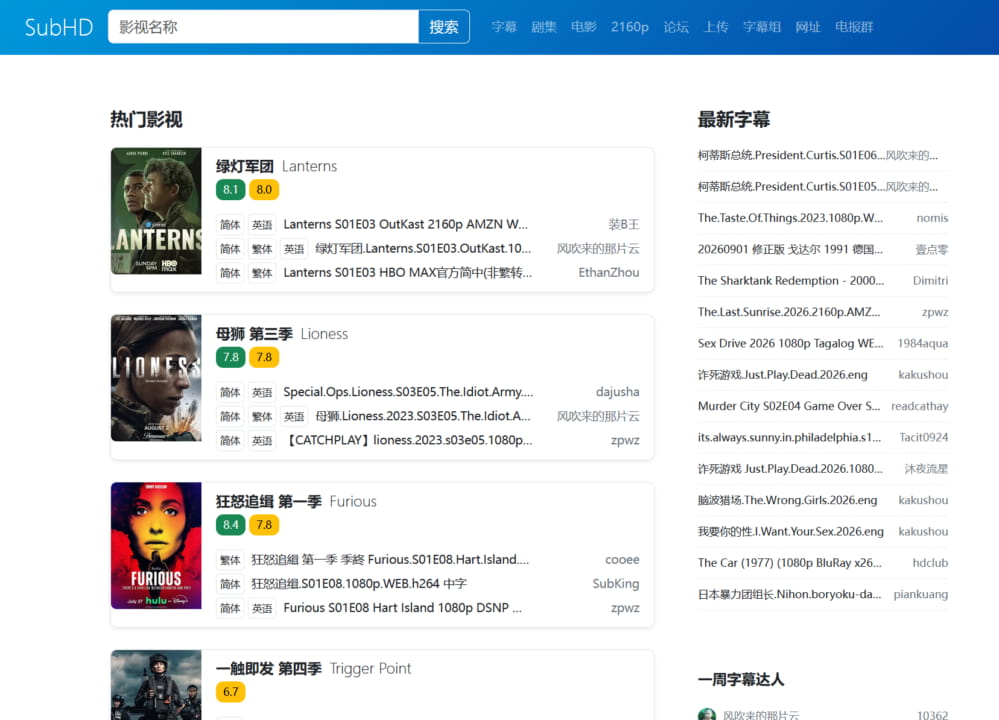Open latest subtitle Murder City S02E04 Game Over
Viewport: 999px width, 720px height.
pos(789,406)
